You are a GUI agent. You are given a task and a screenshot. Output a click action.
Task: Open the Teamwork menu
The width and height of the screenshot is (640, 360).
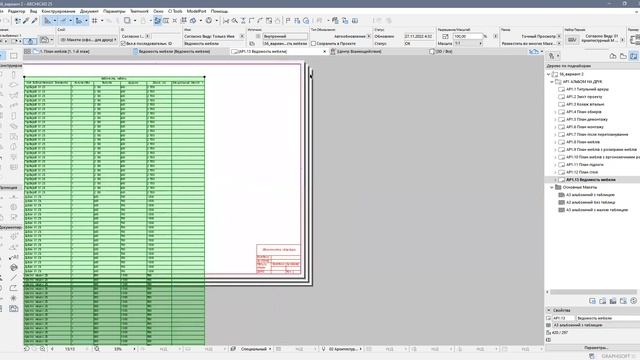(139, 11)
